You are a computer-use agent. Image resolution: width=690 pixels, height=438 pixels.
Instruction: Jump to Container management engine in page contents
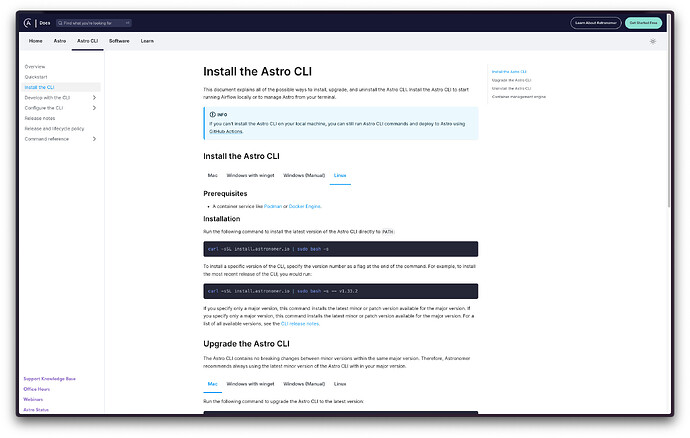tap(519, 97)
